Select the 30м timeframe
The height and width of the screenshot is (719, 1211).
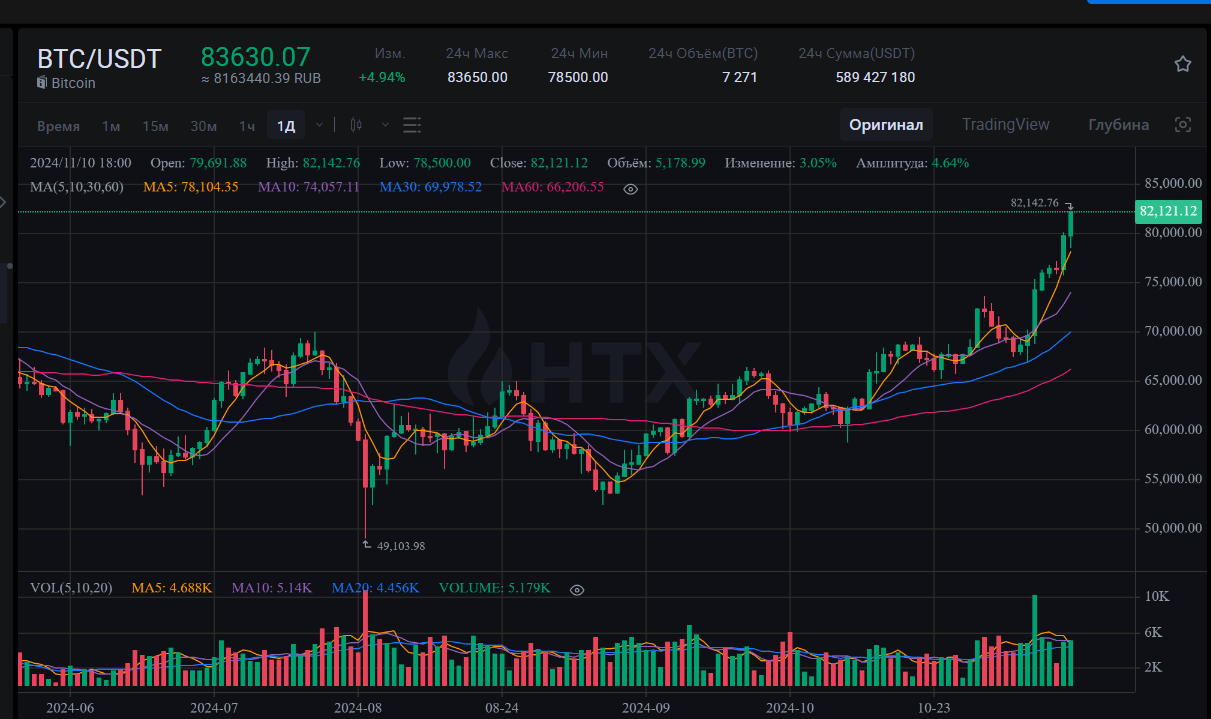click(x=204, y=126)
